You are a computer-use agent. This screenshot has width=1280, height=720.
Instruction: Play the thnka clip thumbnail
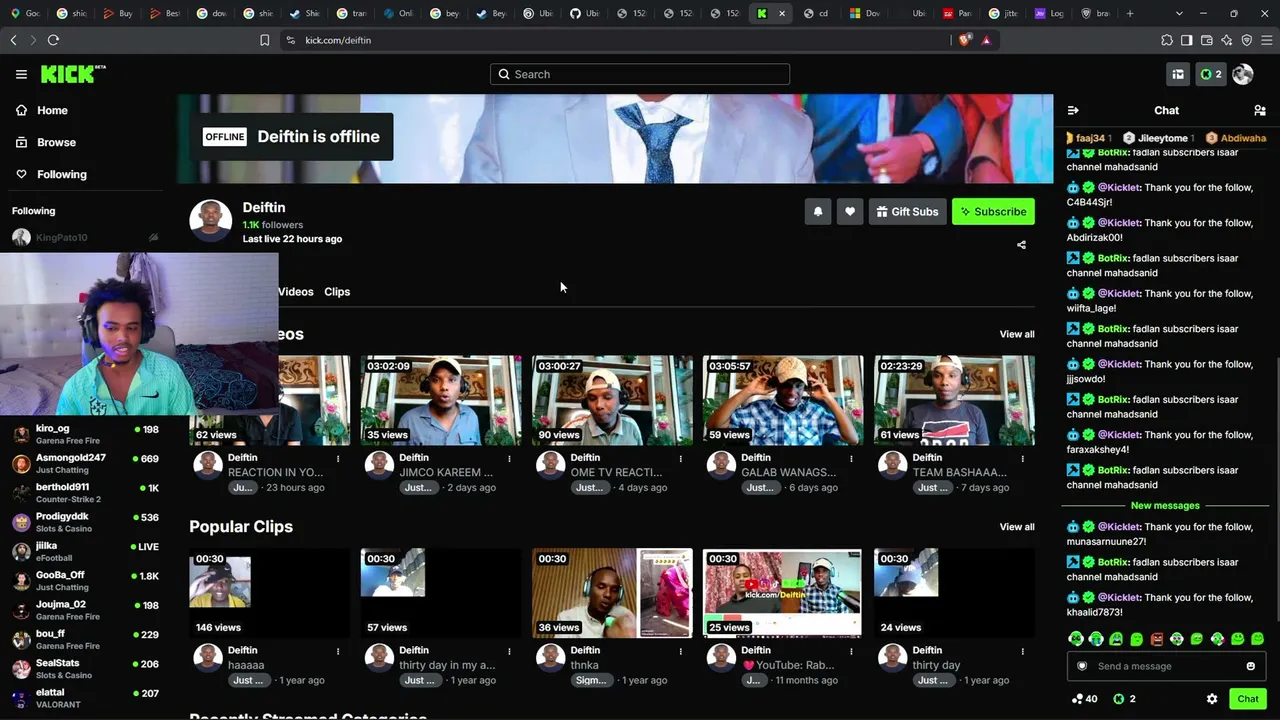[612, 593]
